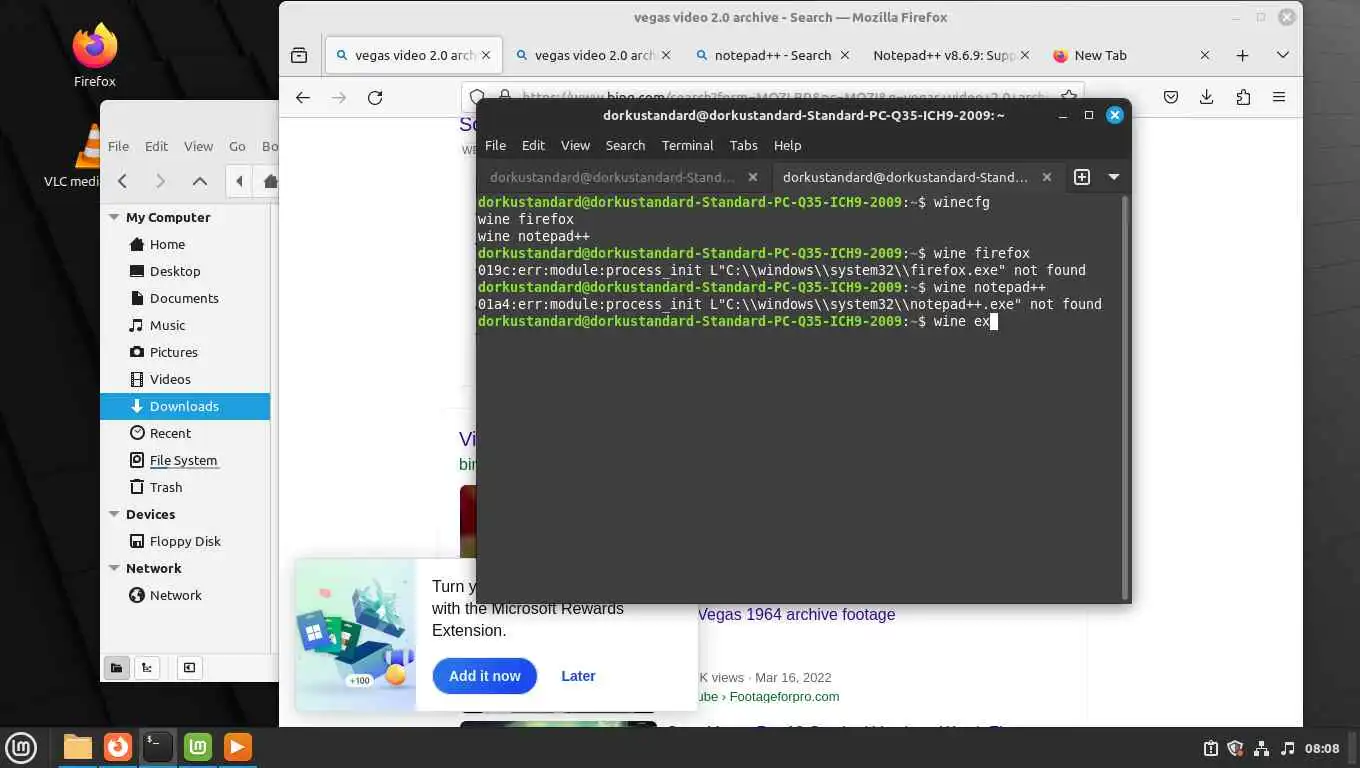
Task: Open the terminal File menu
Action: pyautogui.click(x=495, y=145)
